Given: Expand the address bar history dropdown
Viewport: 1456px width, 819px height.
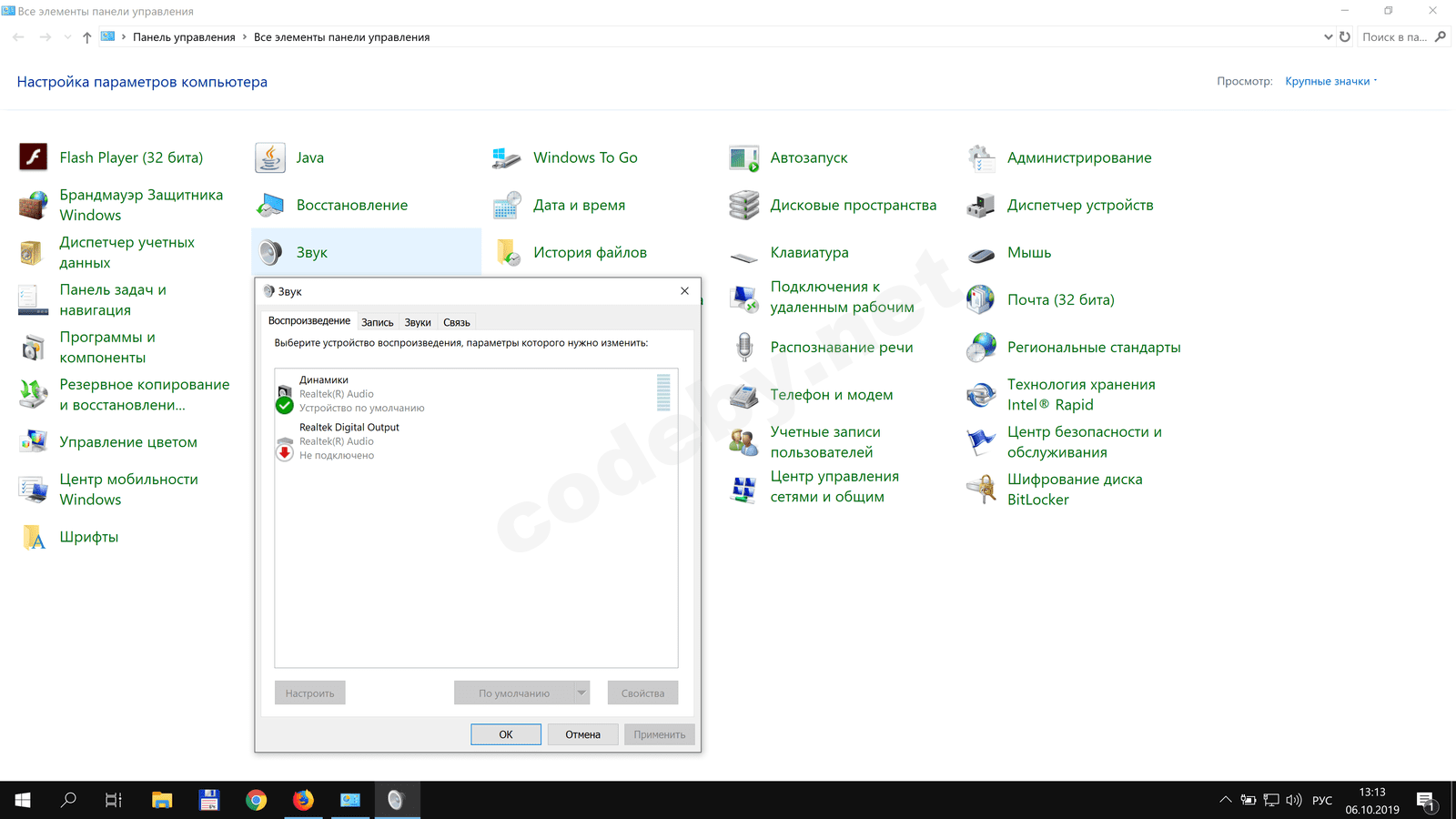Looking at the screenshot, I should [x=1329, y=37].
